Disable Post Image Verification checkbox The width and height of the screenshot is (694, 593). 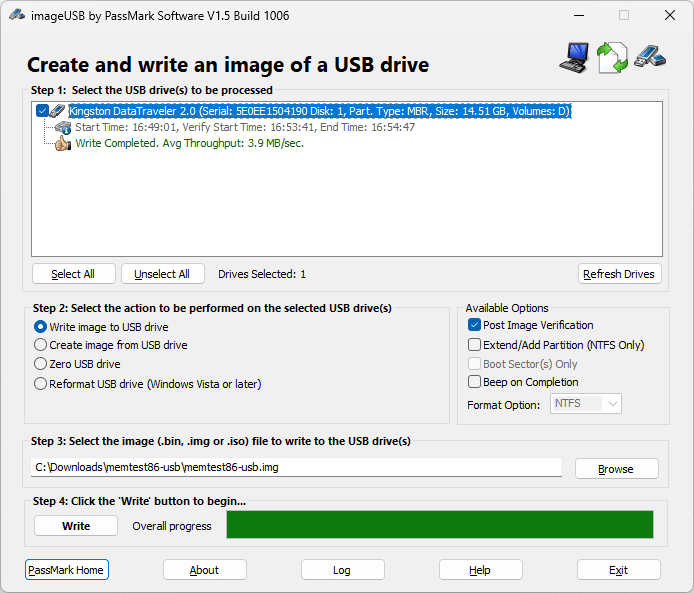point(474,325)
